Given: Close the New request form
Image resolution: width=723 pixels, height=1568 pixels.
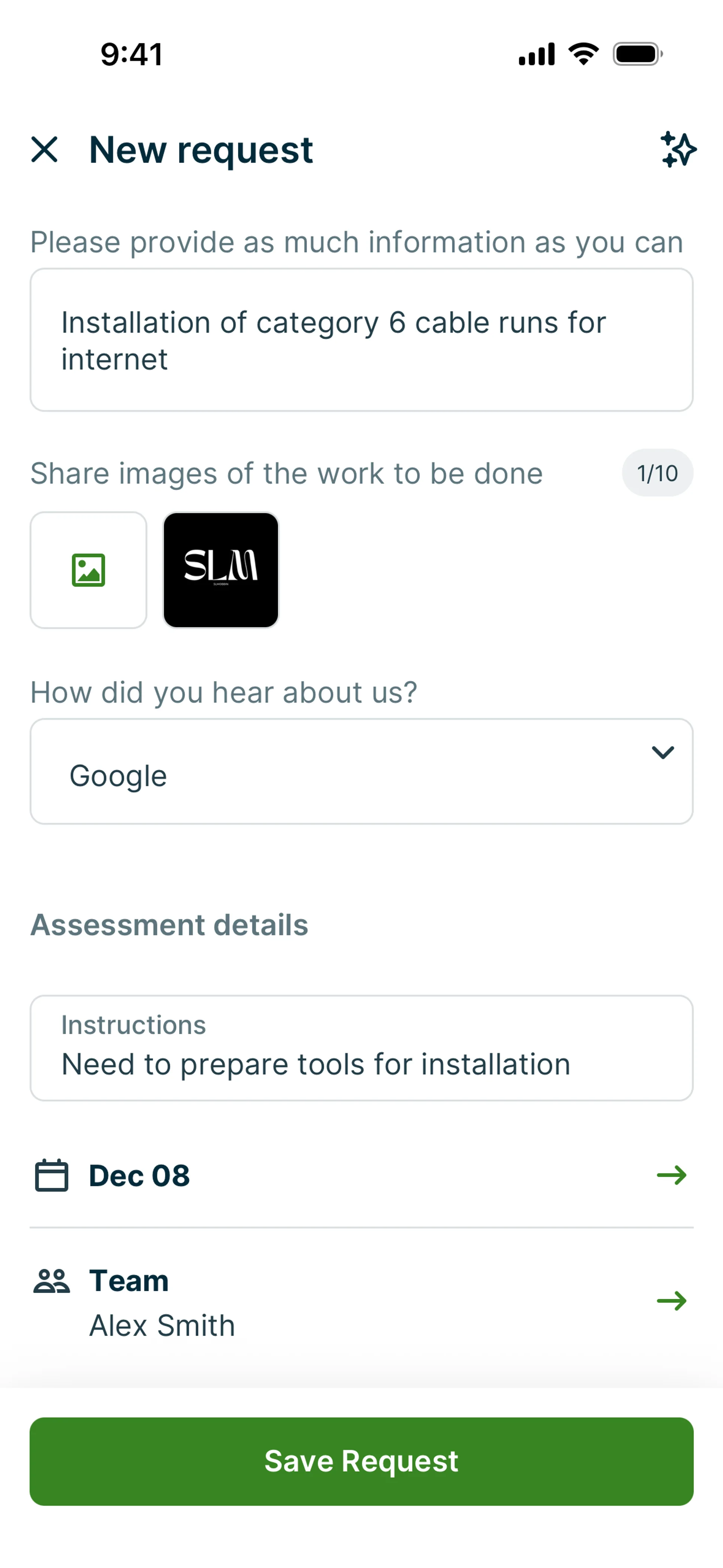Looking at the screenshot, I should [44, 150].
